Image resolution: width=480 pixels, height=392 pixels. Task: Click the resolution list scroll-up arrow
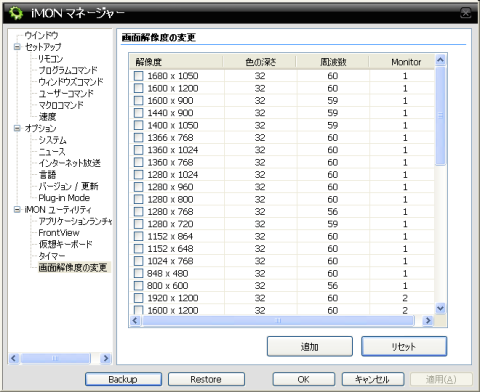click(440, 60)
